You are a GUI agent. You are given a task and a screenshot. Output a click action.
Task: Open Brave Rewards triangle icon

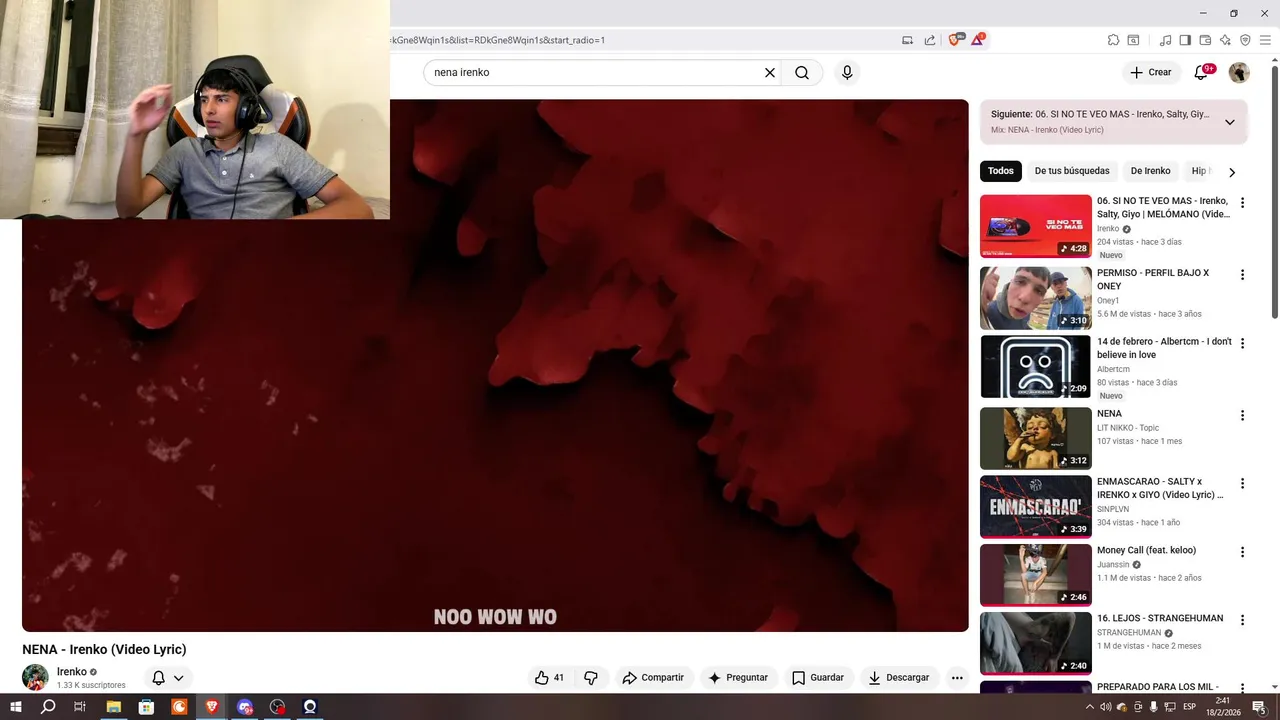978,40
